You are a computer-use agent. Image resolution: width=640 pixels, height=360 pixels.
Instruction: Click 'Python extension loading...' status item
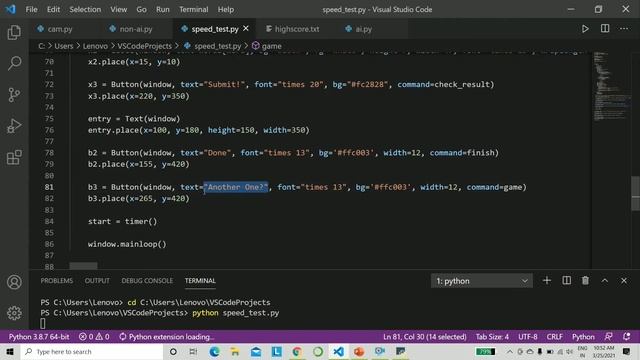[167, 337]
